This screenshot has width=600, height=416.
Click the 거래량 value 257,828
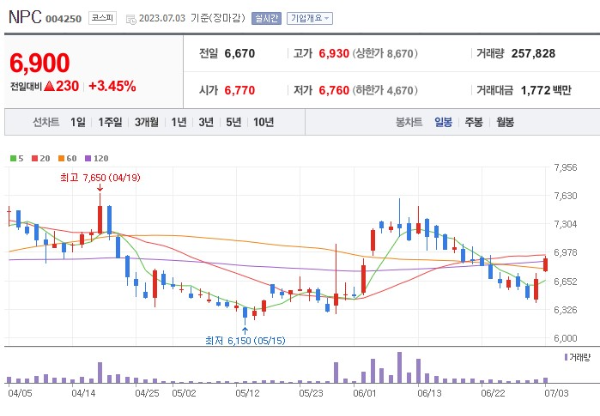point(533,54)
